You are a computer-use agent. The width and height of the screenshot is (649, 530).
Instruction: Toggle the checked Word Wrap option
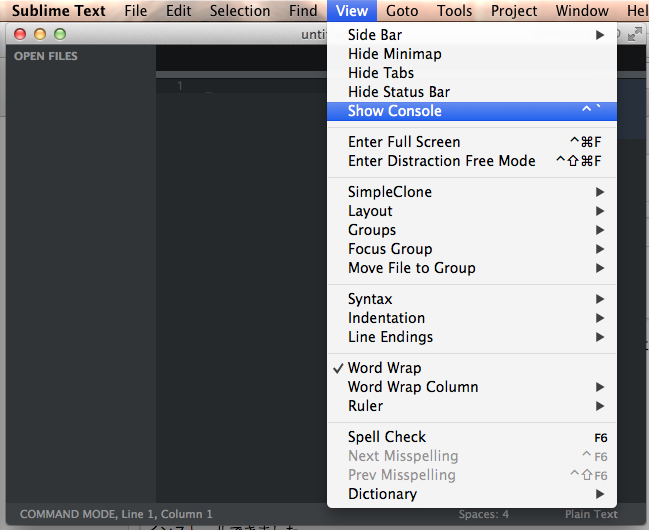tap(472, 368)
